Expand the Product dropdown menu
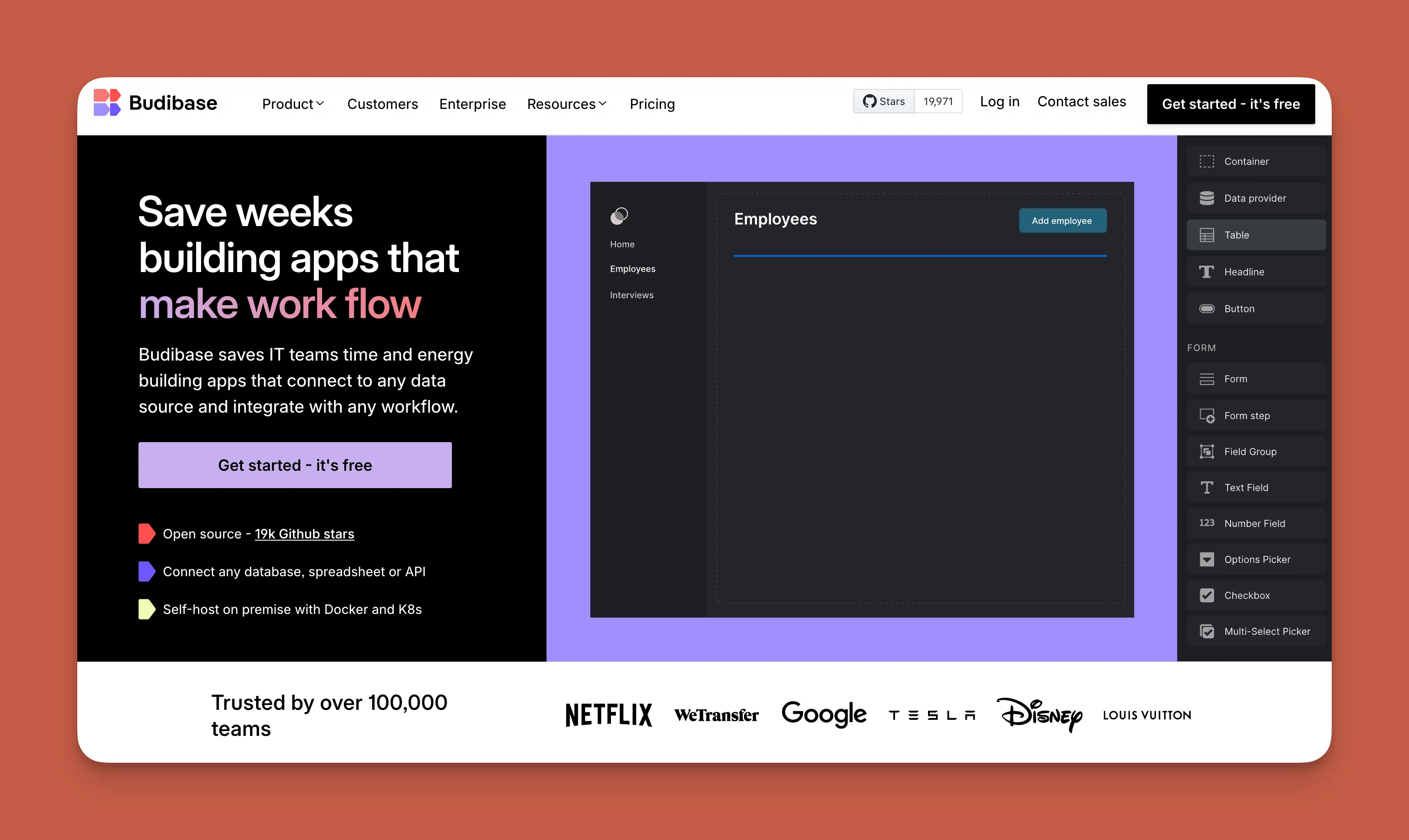This screenshot has height=840, width=1409. click(293, 104)
